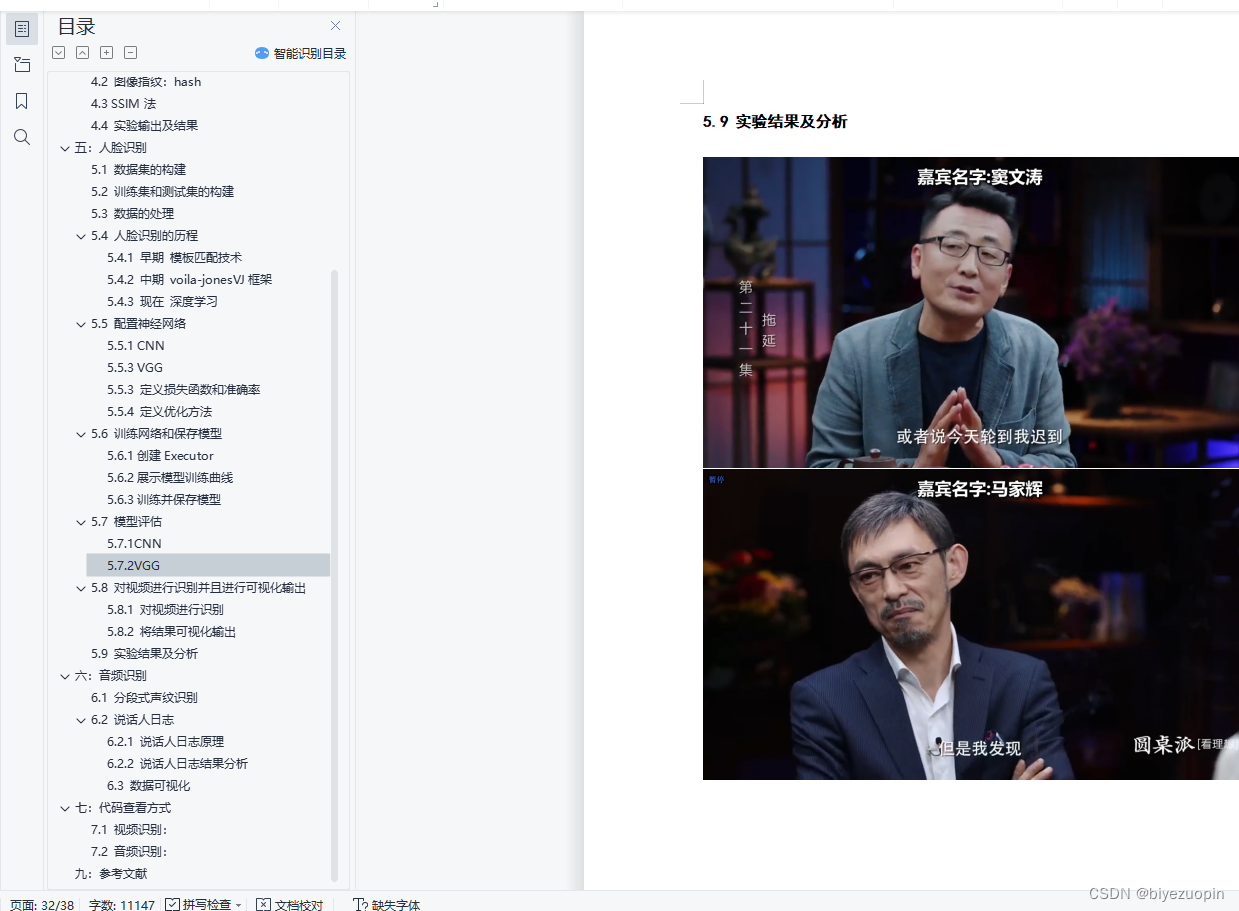Viewport: 1239px width, 911px height.
Task: Select 5.4.3 现在 深度学习
Action: click(x=162, y=302)
